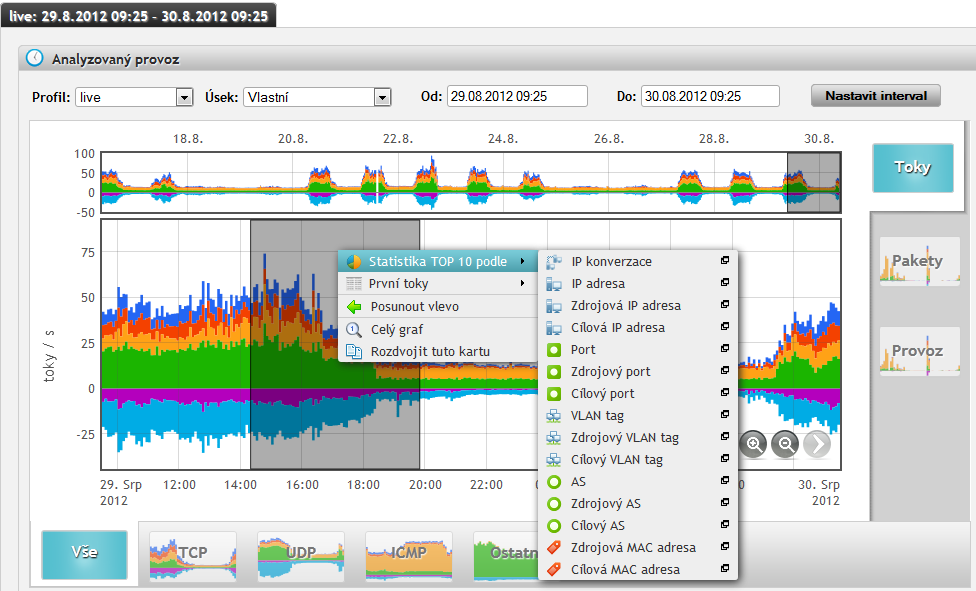976x591 pixels.
Task: Open AS statistic in new window icon
Action: click(x=725, y=480)
